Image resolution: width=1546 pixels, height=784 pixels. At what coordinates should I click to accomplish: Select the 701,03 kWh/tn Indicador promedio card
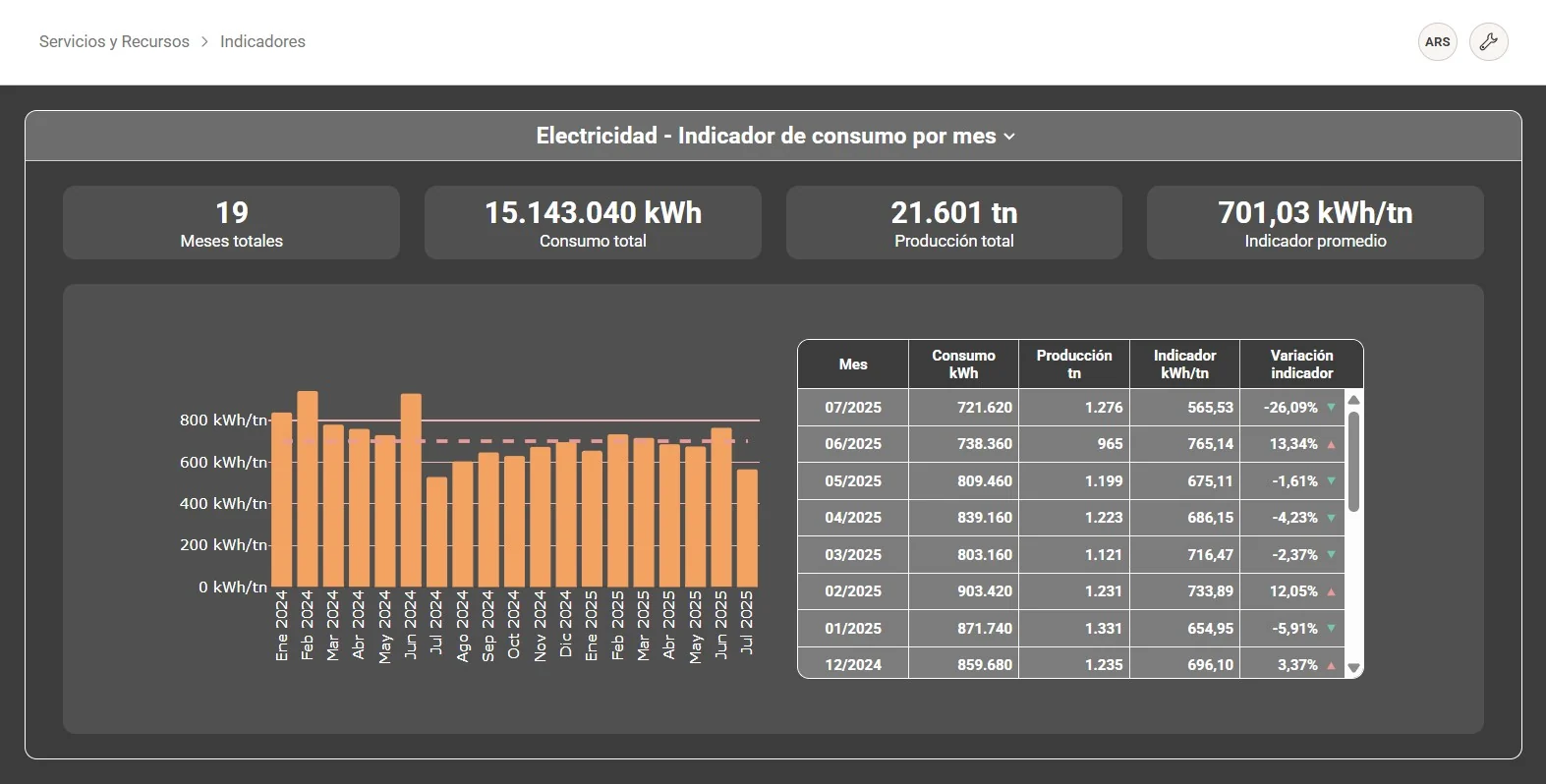click(1315, 223)
